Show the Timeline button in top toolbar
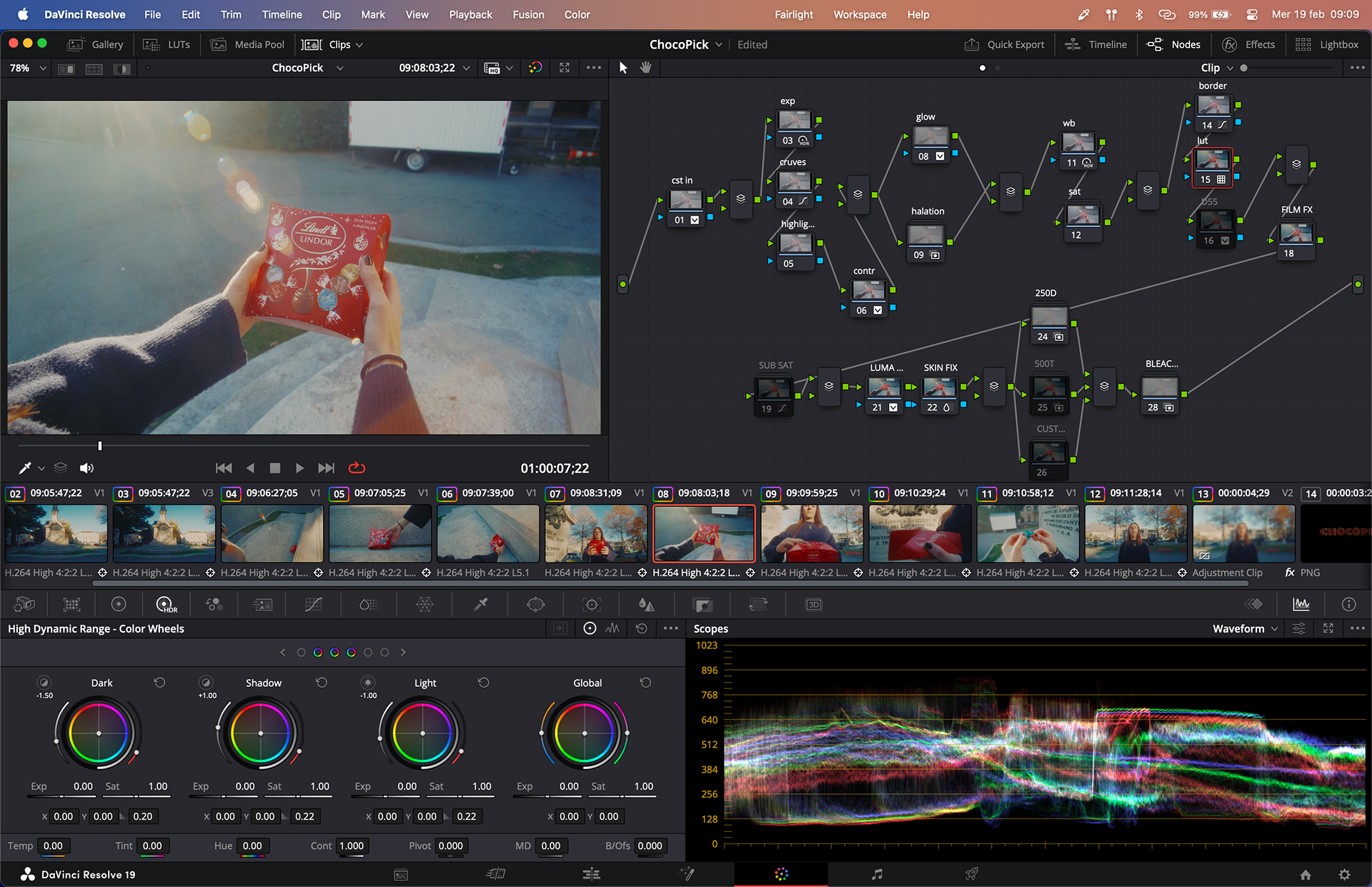This screenshot has height=887, width=1372. click(x=1095, y=44)
